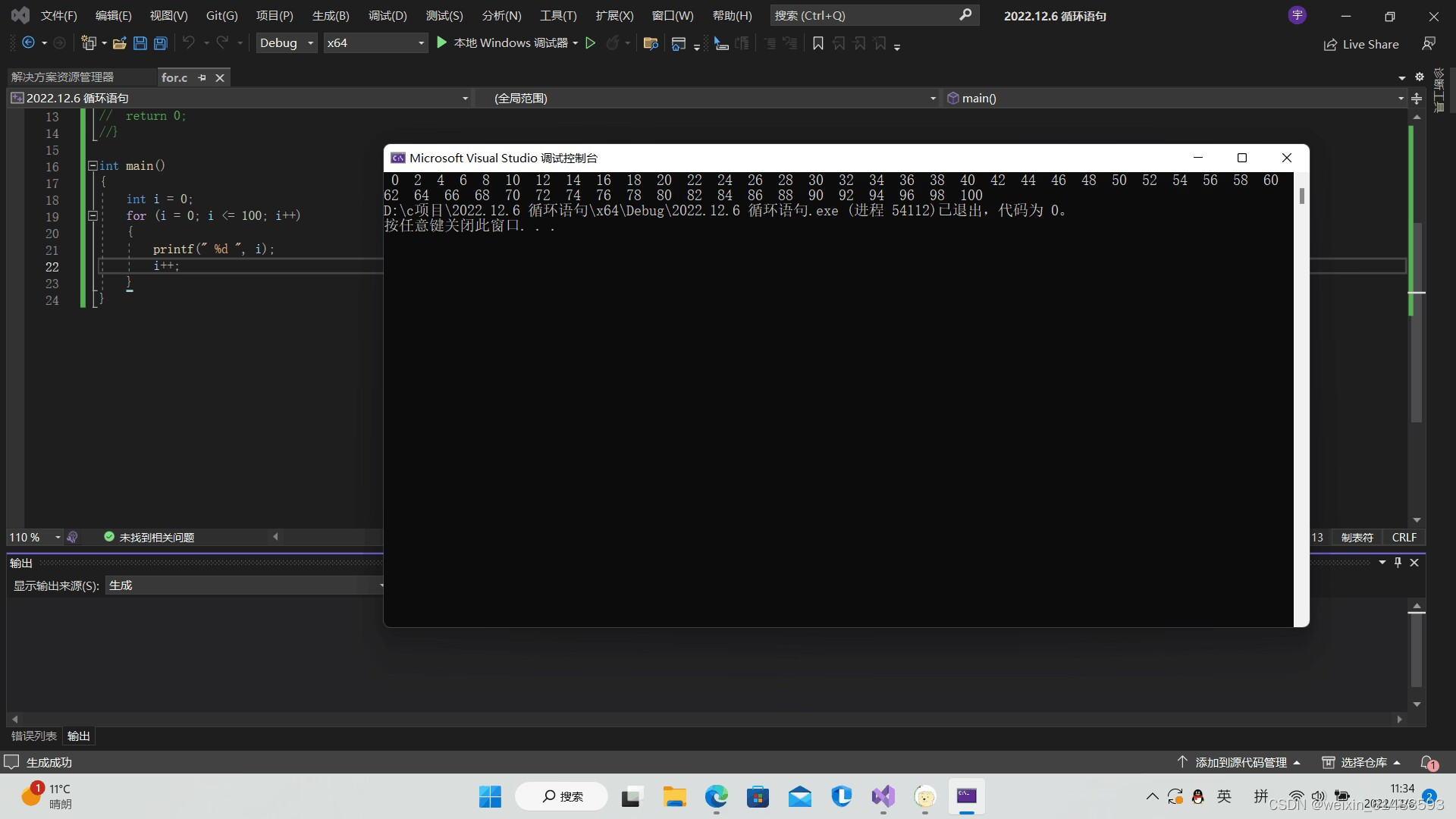This screenshot has width=1456, height=819.
Task: Toggle auto-hide pin on the output panel
Action: tap(1398, 562)
